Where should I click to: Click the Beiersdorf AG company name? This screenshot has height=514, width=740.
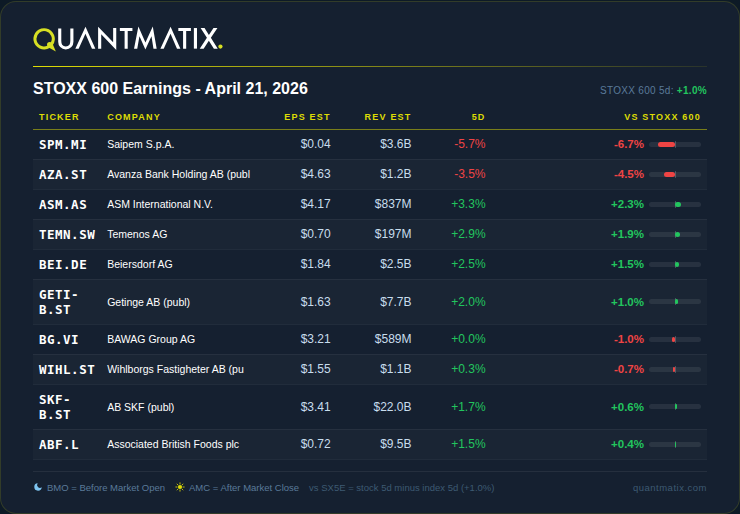tap(140, 264)
